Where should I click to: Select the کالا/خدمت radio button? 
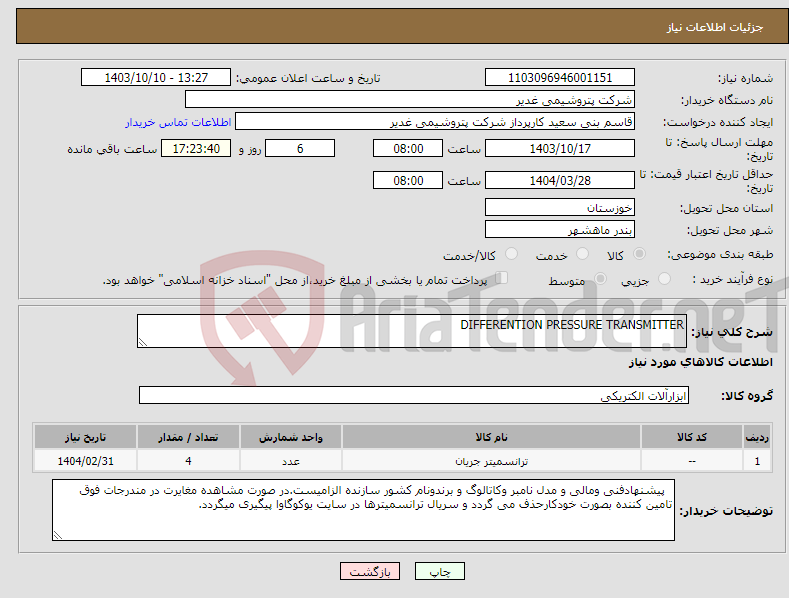coord(511,254)
